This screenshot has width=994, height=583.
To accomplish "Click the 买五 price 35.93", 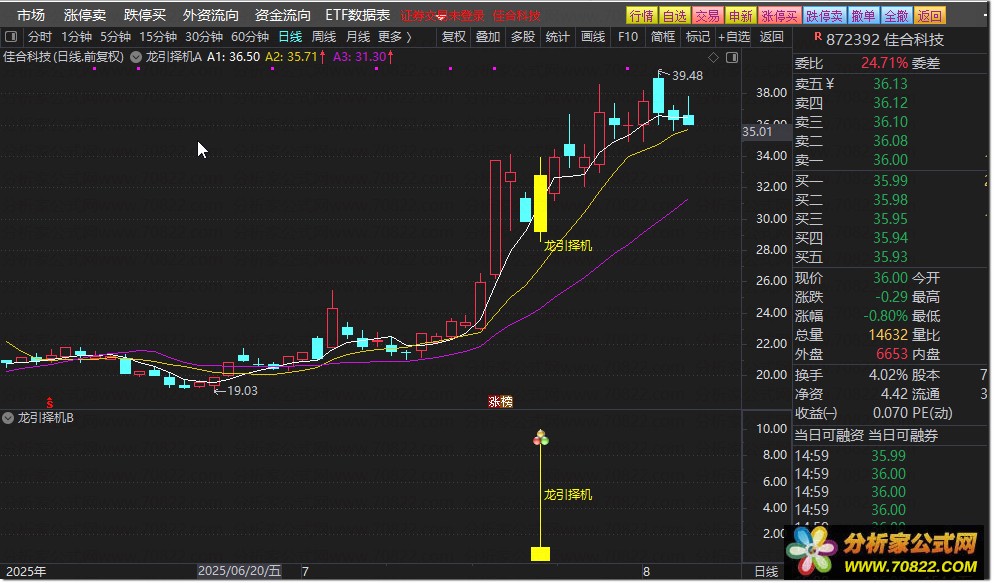I will click(x=890, y=257).
